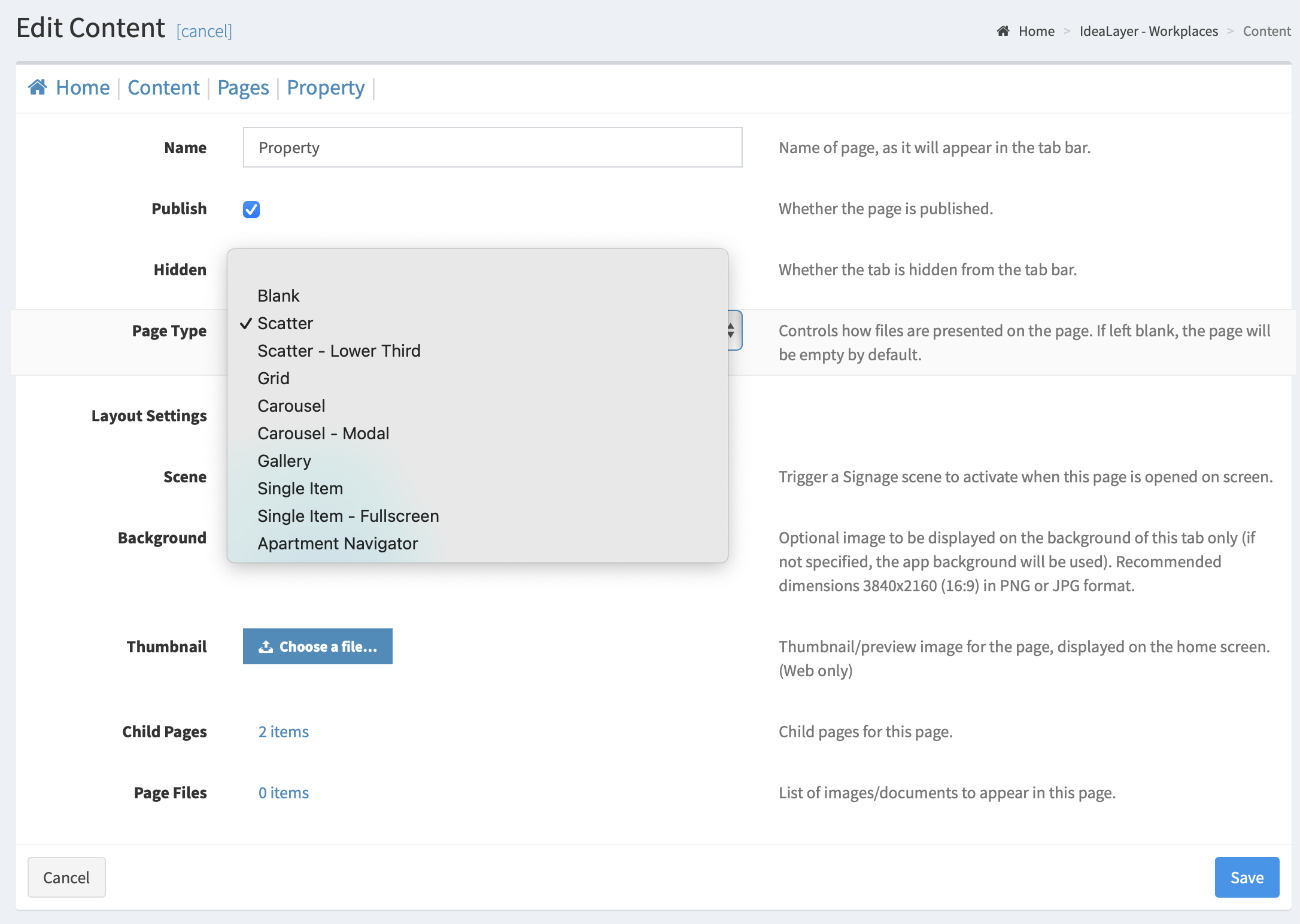Image resolution: width=1300 pixels, height=924 pixels.
Task: Click the home icon in the page navigation bar
Action: (38, 87)
